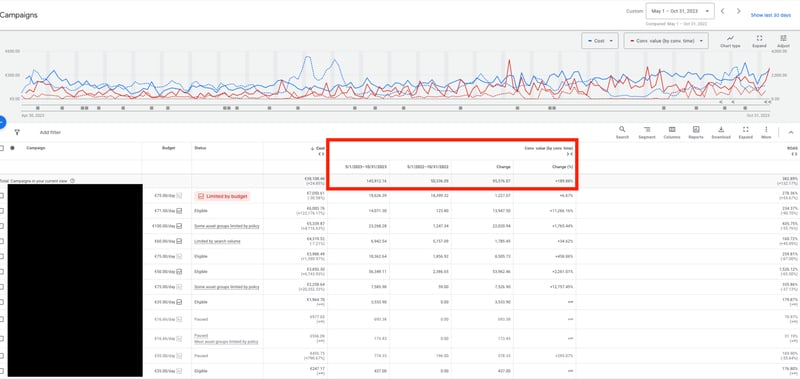Click the Conv. value (by conv. time) column header
Viewport: 800px width, 379px height.
[x=548, y=148]
